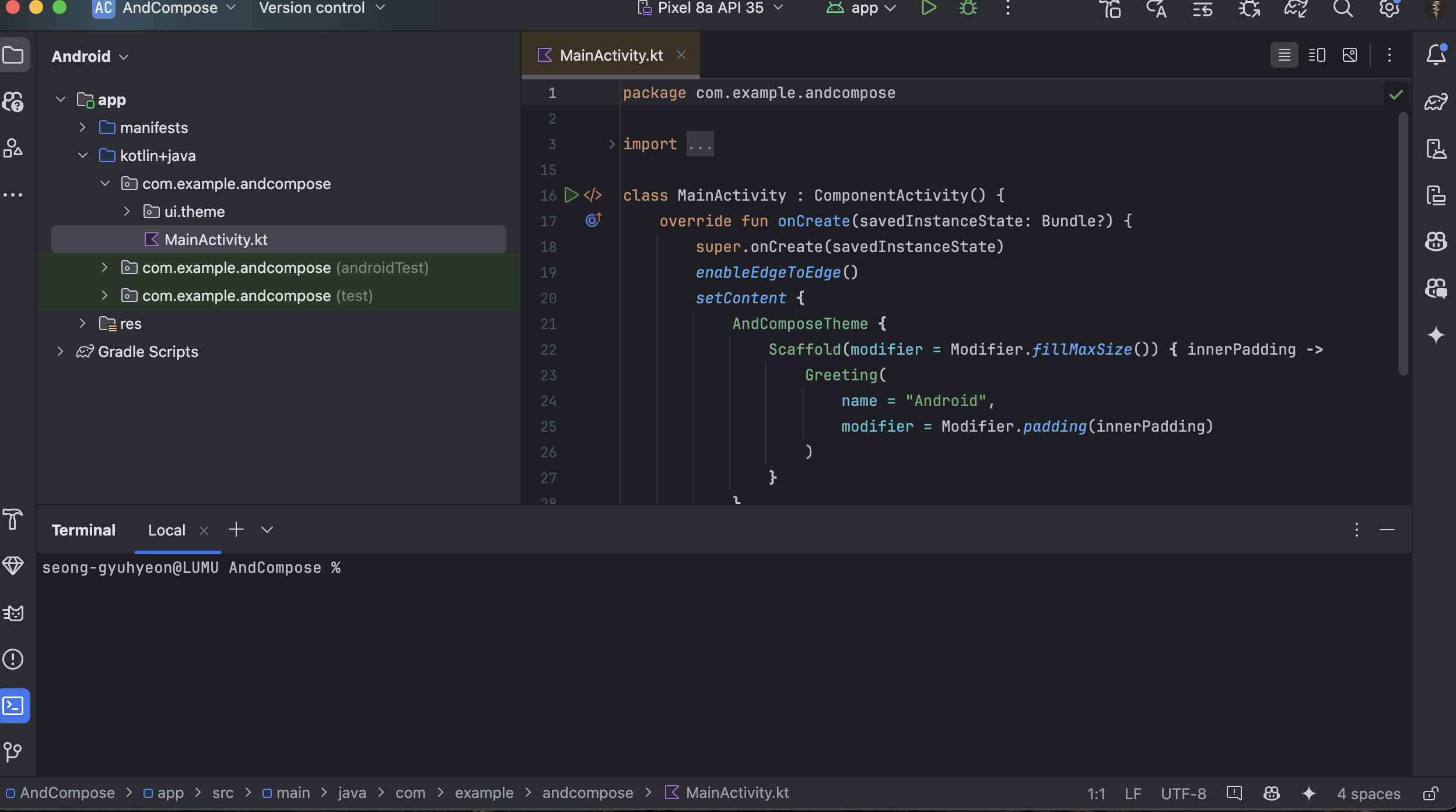The height and width of the screenshot is (812, 1456).
Task: Click the Search Everywhere magnifier icon
Action: pos(1343,8)
